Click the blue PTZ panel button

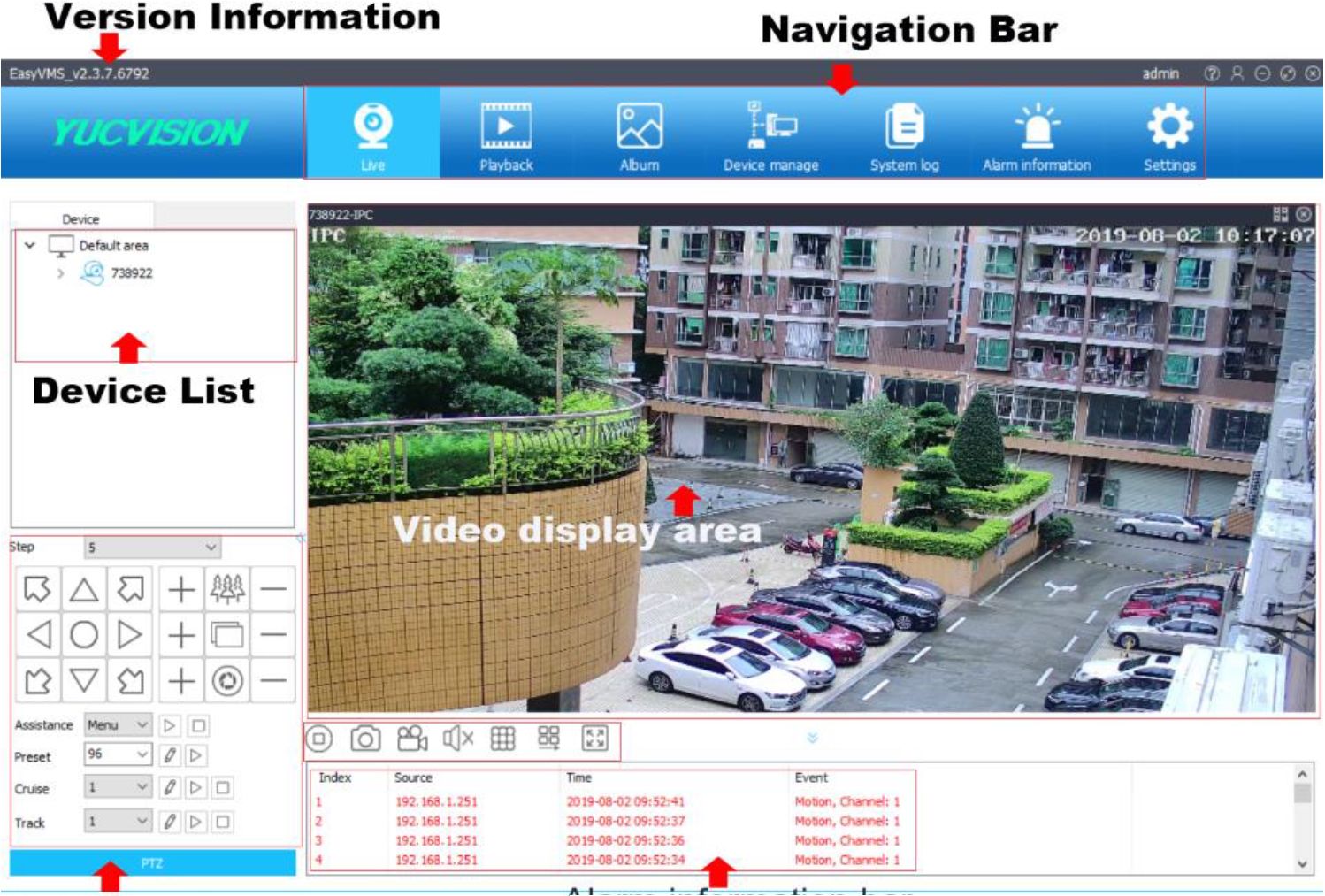[x=152, y=862]
